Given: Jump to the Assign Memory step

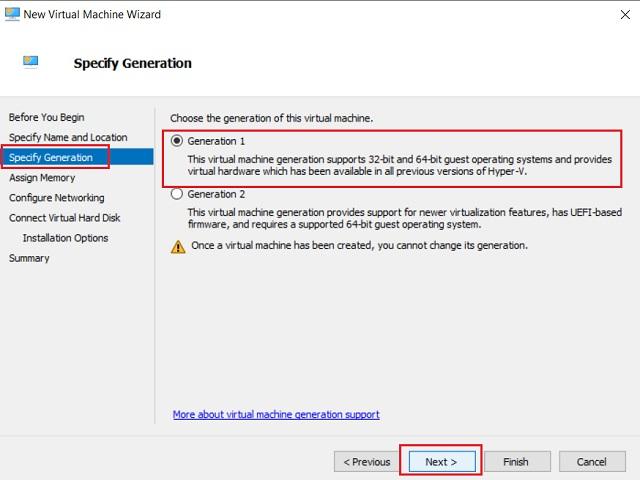Looking at the screenshot, I should [42, 178].
